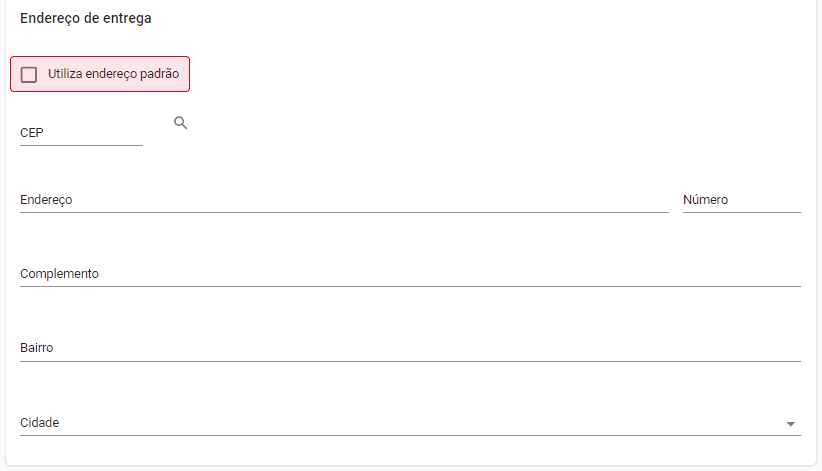This screenshot has width=822, height=471.
Task: Focus the Complemento field
Action: coord(410,274)
